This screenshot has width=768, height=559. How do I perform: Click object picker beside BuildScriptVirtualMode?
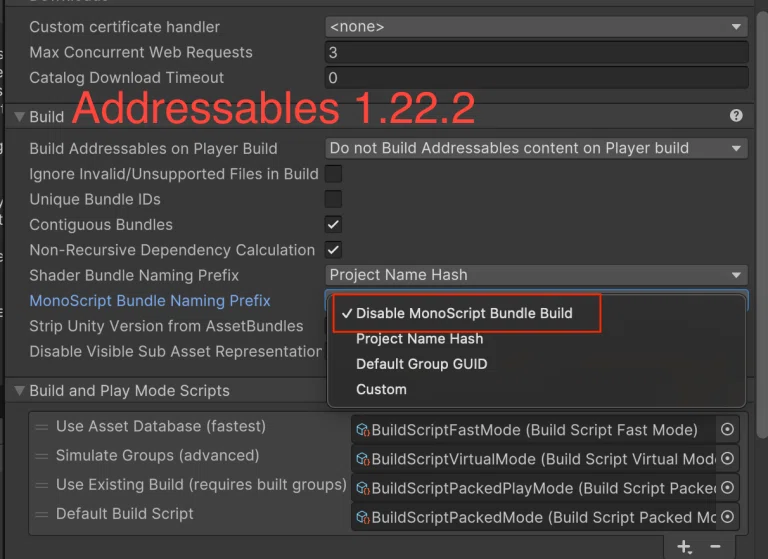pyautogui.click(x=727, y=459)
